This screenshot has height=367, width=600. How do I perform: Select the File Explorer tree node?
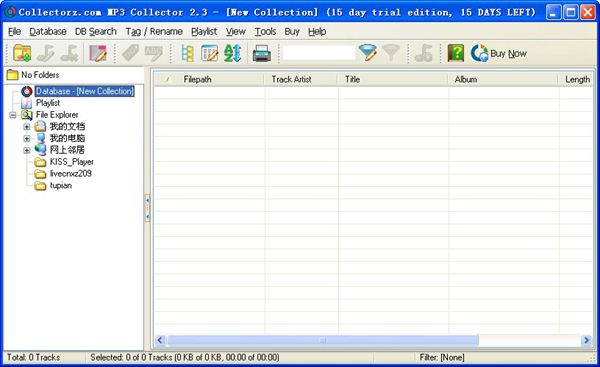pyautogui.click(x=57, y=115)
